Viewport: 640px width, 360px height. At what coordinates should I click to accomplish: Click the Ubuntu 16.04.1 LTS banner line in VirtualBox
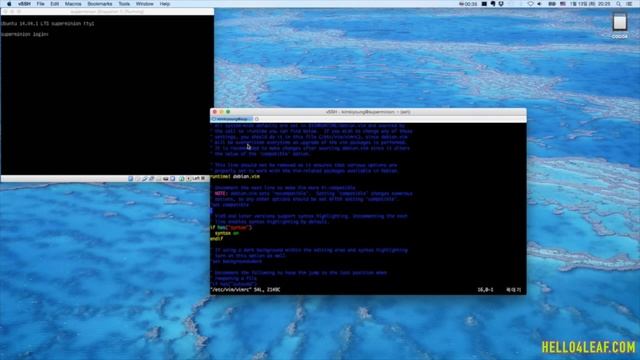(48, 24)
